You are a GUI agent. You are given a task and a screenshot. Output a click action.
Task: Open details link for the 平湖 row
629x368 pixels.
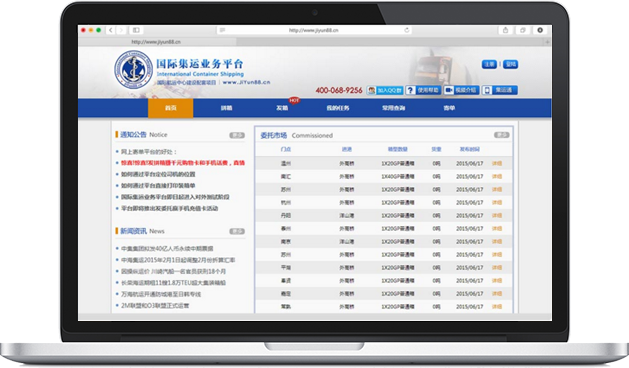pyautogui.click(x=497, y=268)
